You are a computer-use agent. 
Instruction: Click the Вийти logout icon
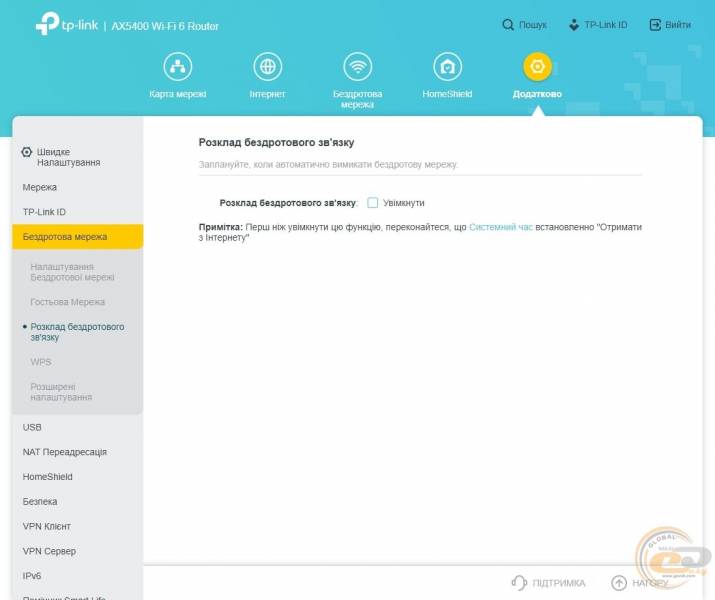(x=655, y=25)
